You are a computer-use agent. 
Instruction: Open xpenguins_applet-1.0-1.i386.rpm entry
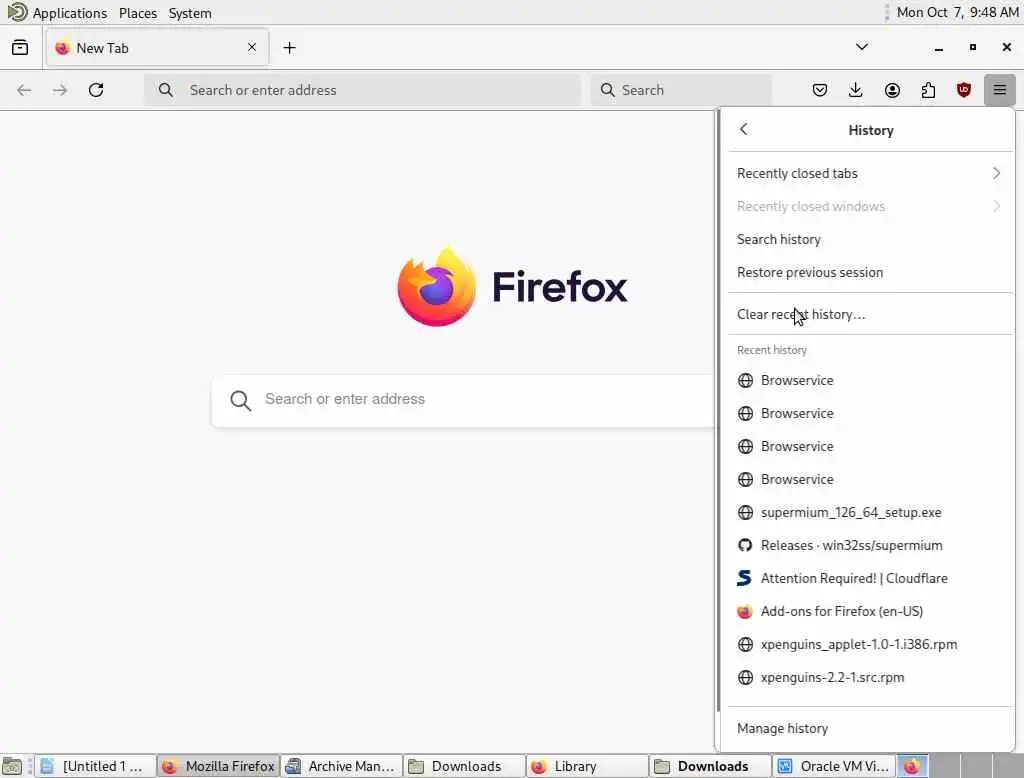coord(869,644)
